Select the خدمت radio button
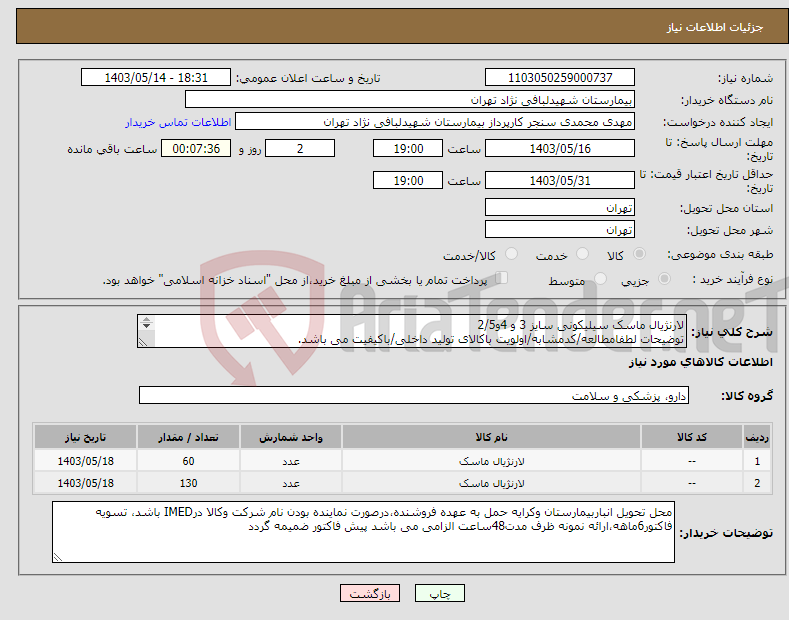Screen dimensions: 789x620 [x=582, y=254]
